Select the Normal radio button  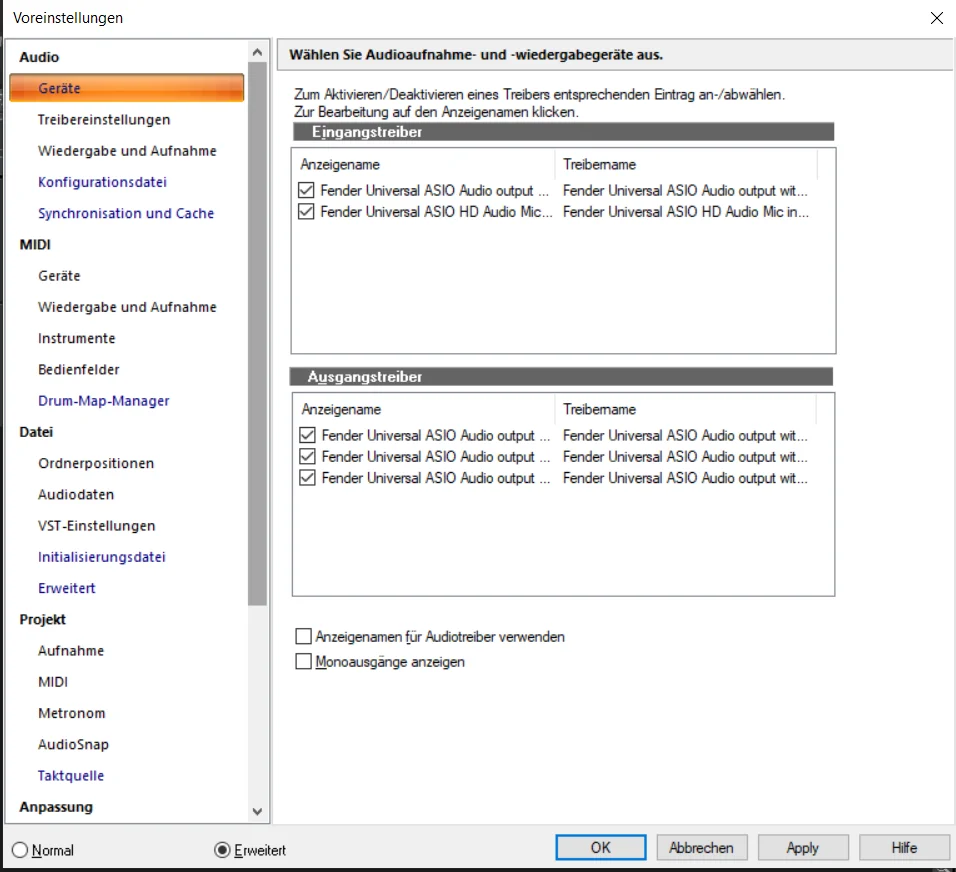[x=20, y=849]
